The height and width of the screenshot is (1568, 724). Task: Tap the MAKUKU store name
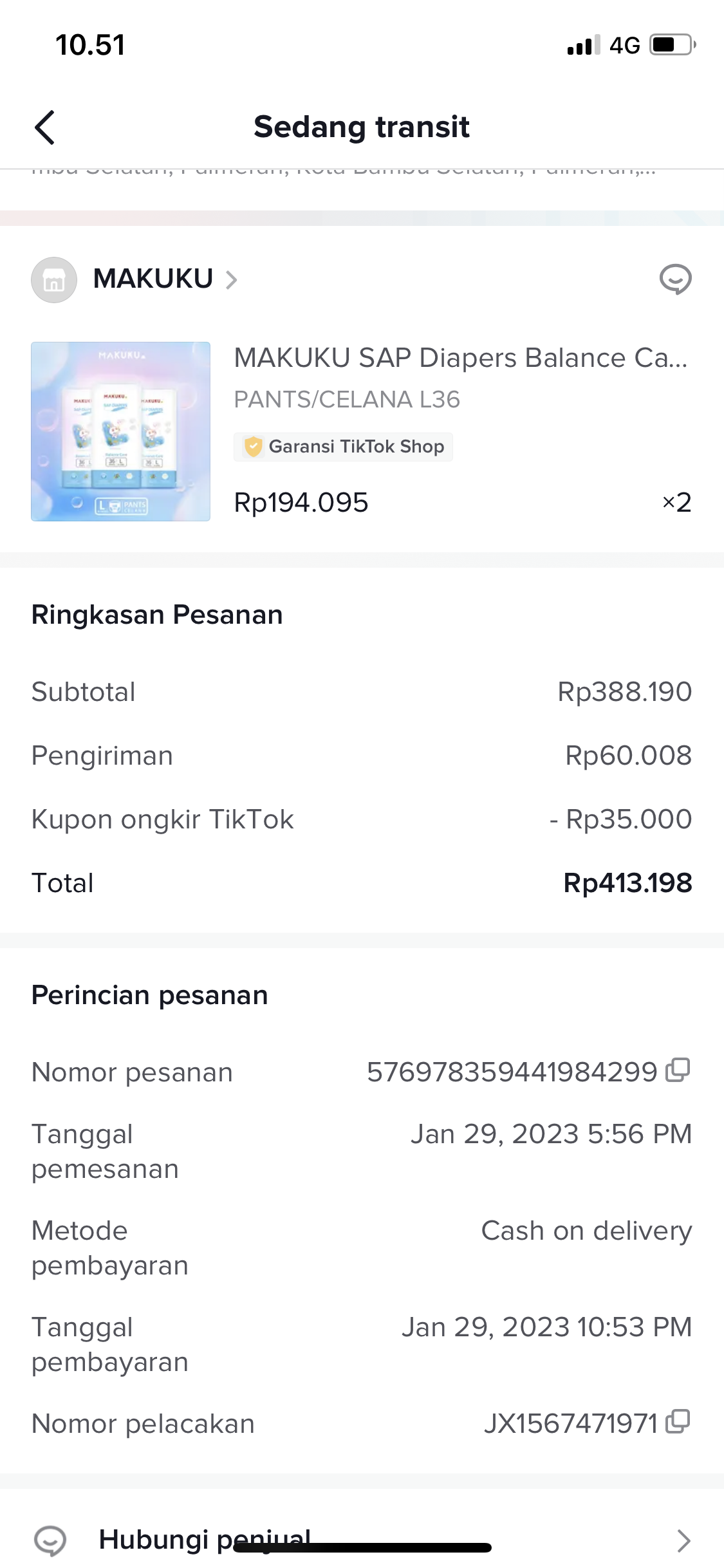point(153,279)
